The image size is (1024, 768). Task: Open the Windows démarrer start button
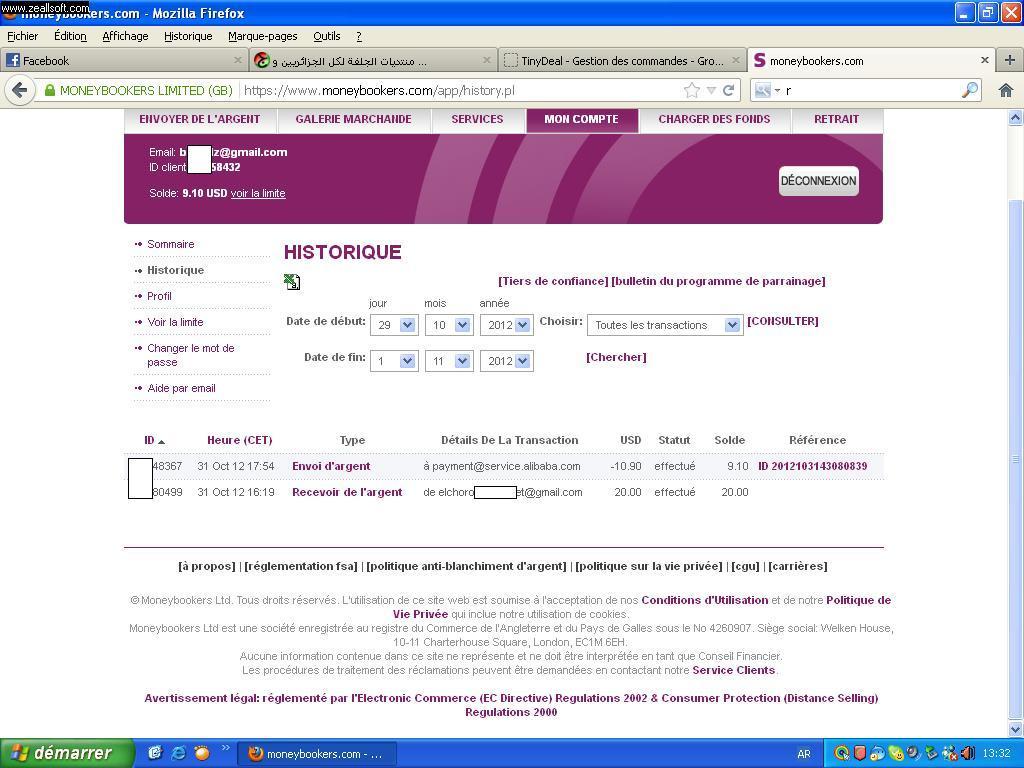pyautogui.click(x=67, y=753)
